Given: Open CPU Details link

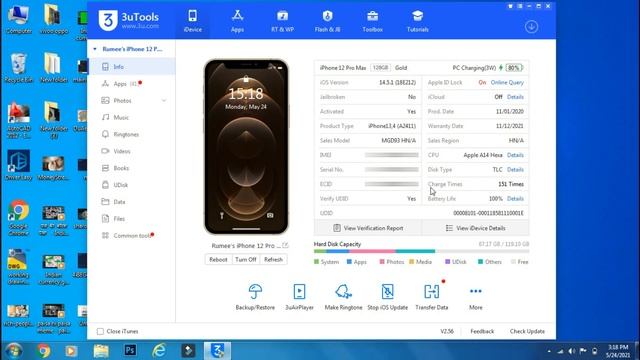Looking at the screenshot, I should tap(515, 155).
